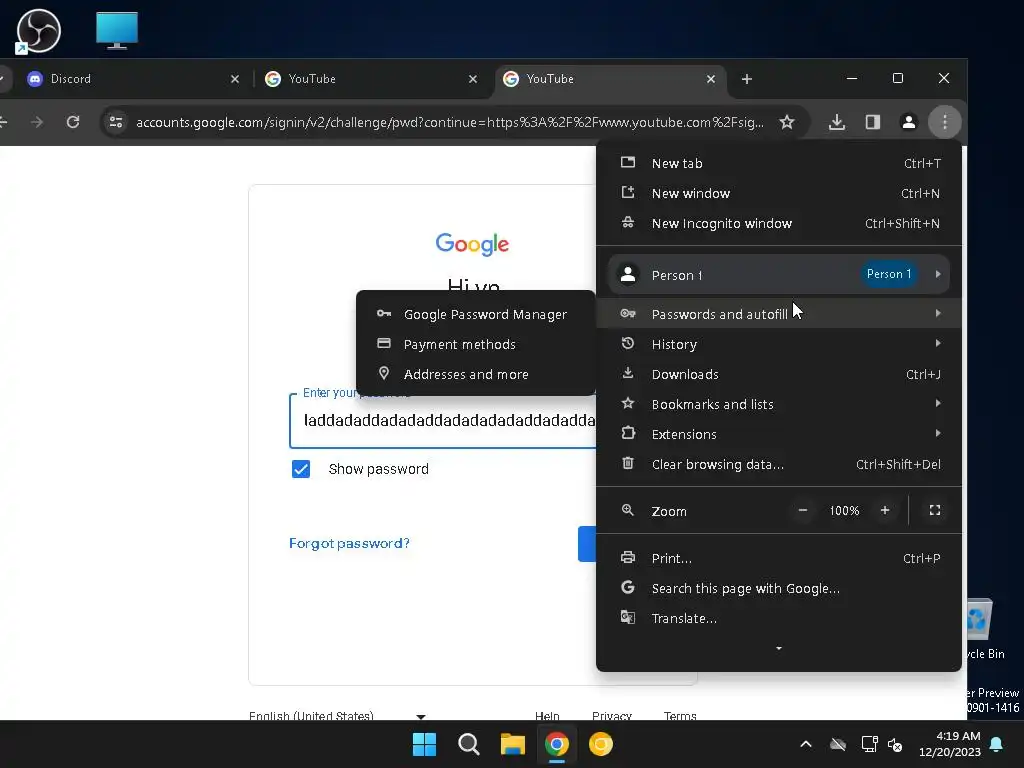Open Google Password Manager submenu entry

click(x=475, y=314)
